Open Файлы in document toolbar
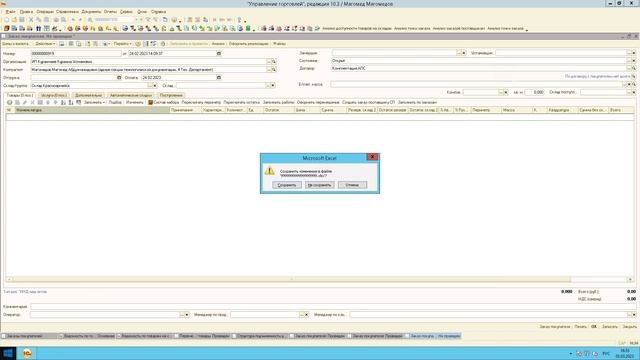The height and width of the screenshot is (360, 640). [x=279, y=44]
